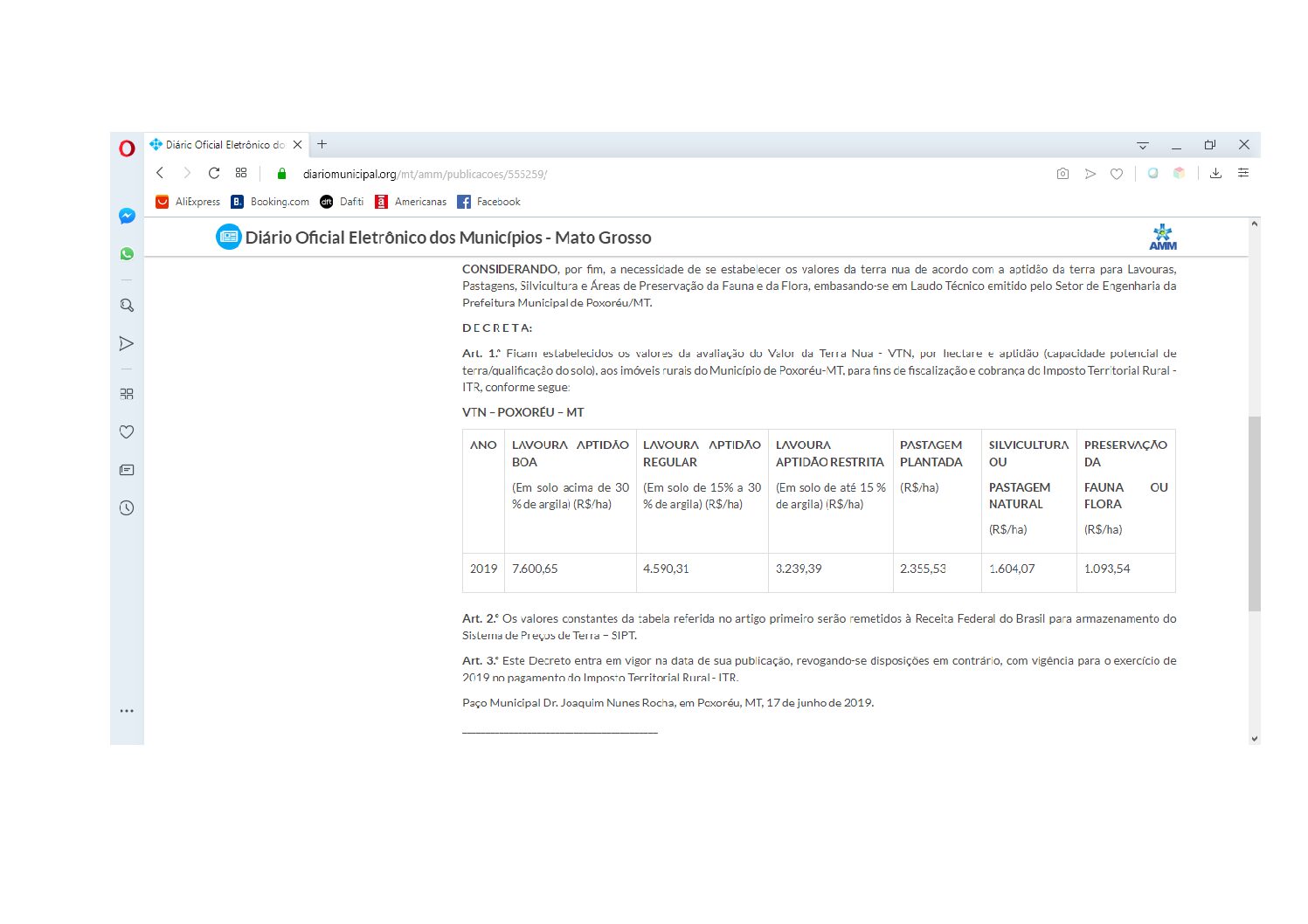This screenshot has width=1308, height=924.
Task: Click the page vertical scrollbar thumb
Action: click(1254, 513)
